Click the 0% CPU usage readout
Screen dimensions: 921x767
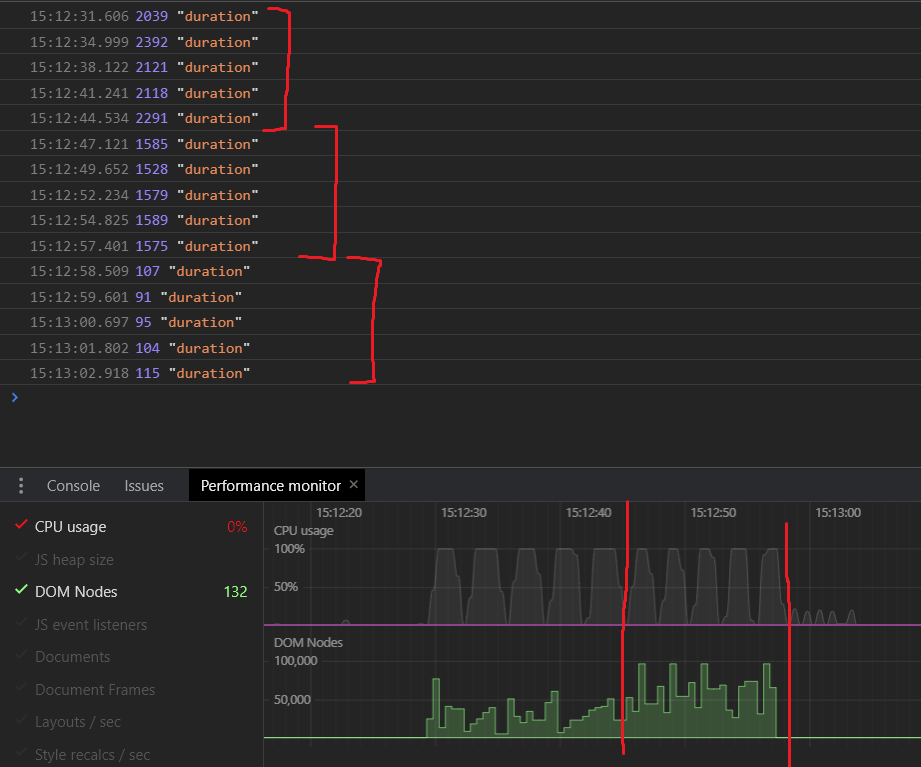pos(237,526)
